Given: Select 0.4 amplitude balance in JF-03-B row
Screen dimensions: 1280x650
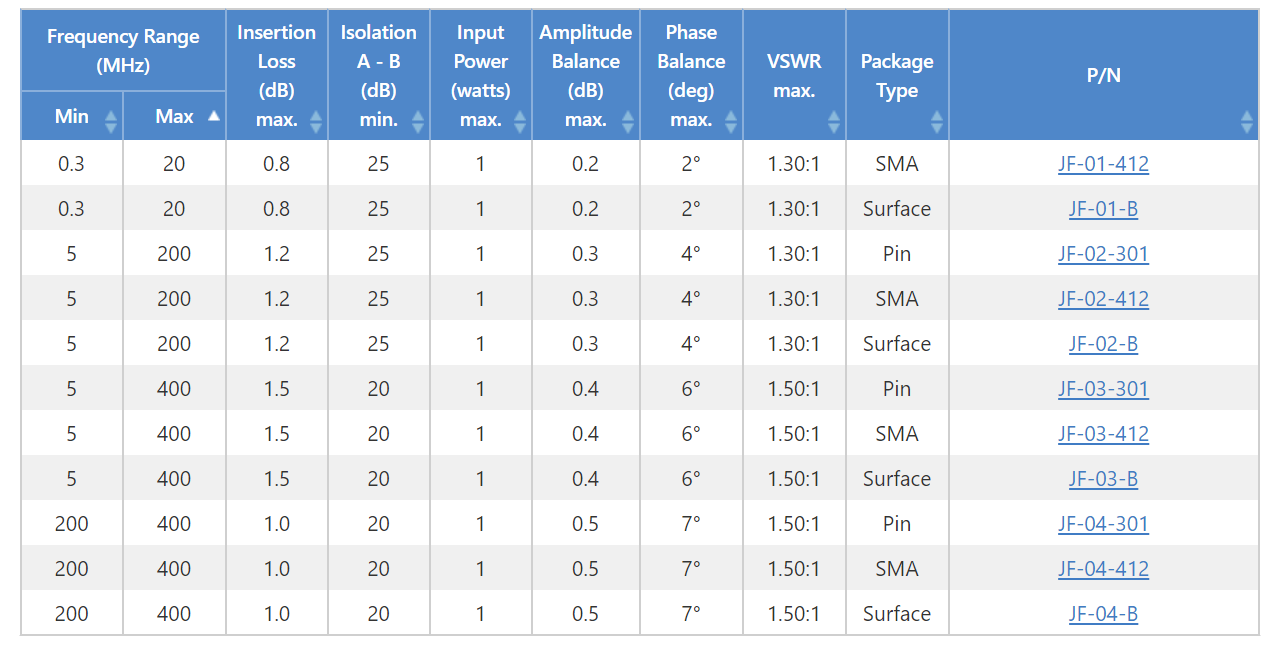Looking at the screenshot, I should (586, 479).
